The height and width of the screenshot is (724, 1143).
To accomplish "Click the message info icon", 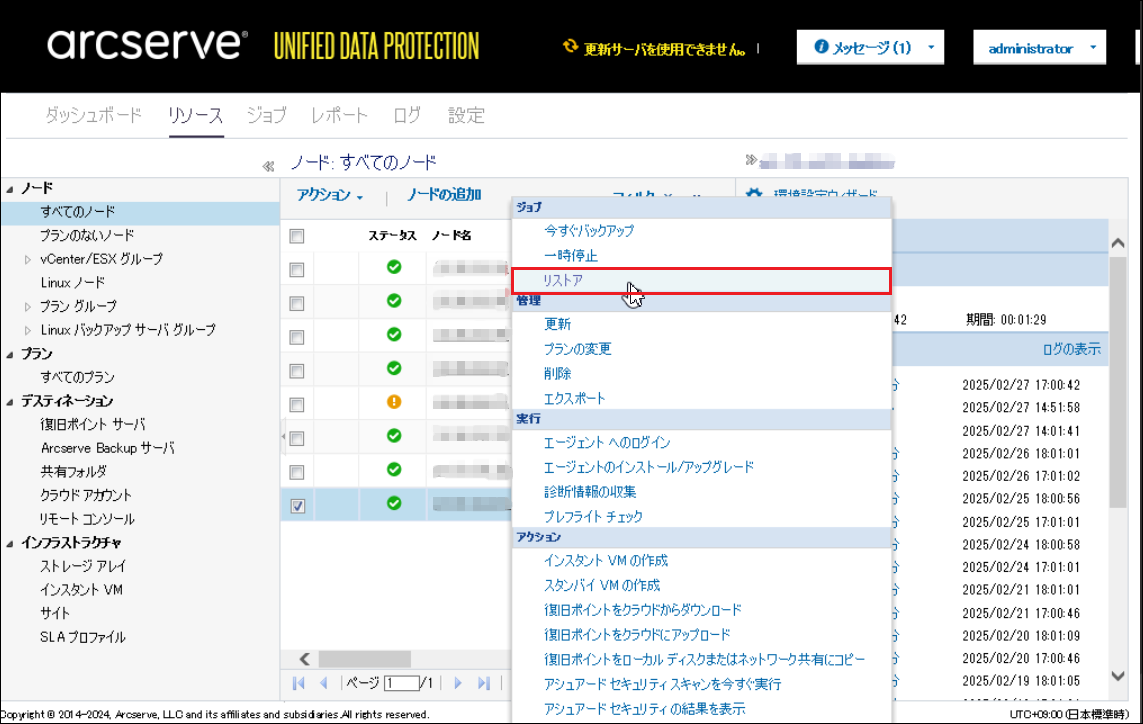I will [x=821, y=47].
